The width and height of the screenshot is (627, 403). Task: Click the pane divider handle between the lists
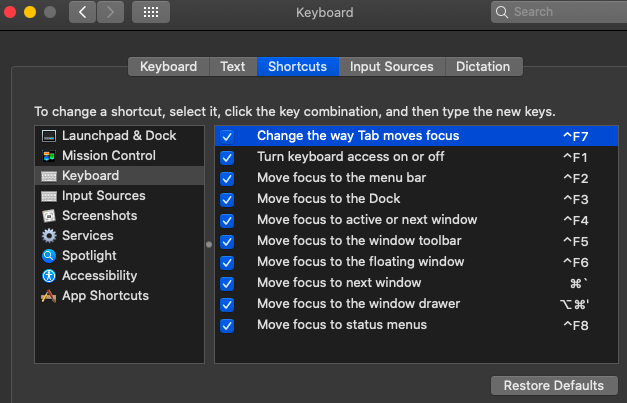tap(208, 243)
